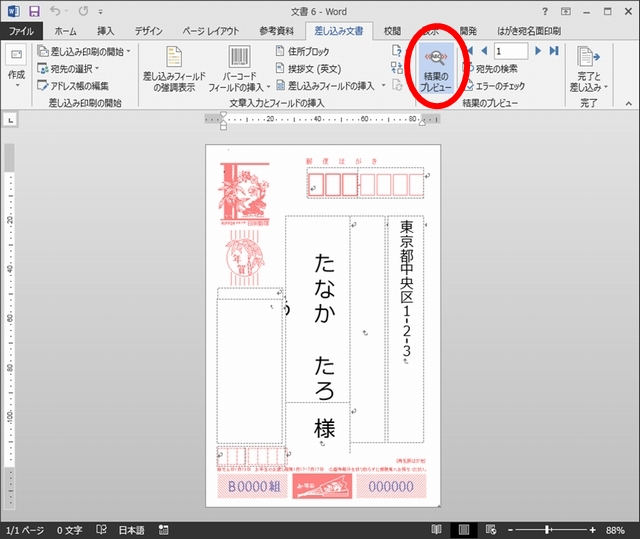Click the Undo arrow icon

click(56, 11)
